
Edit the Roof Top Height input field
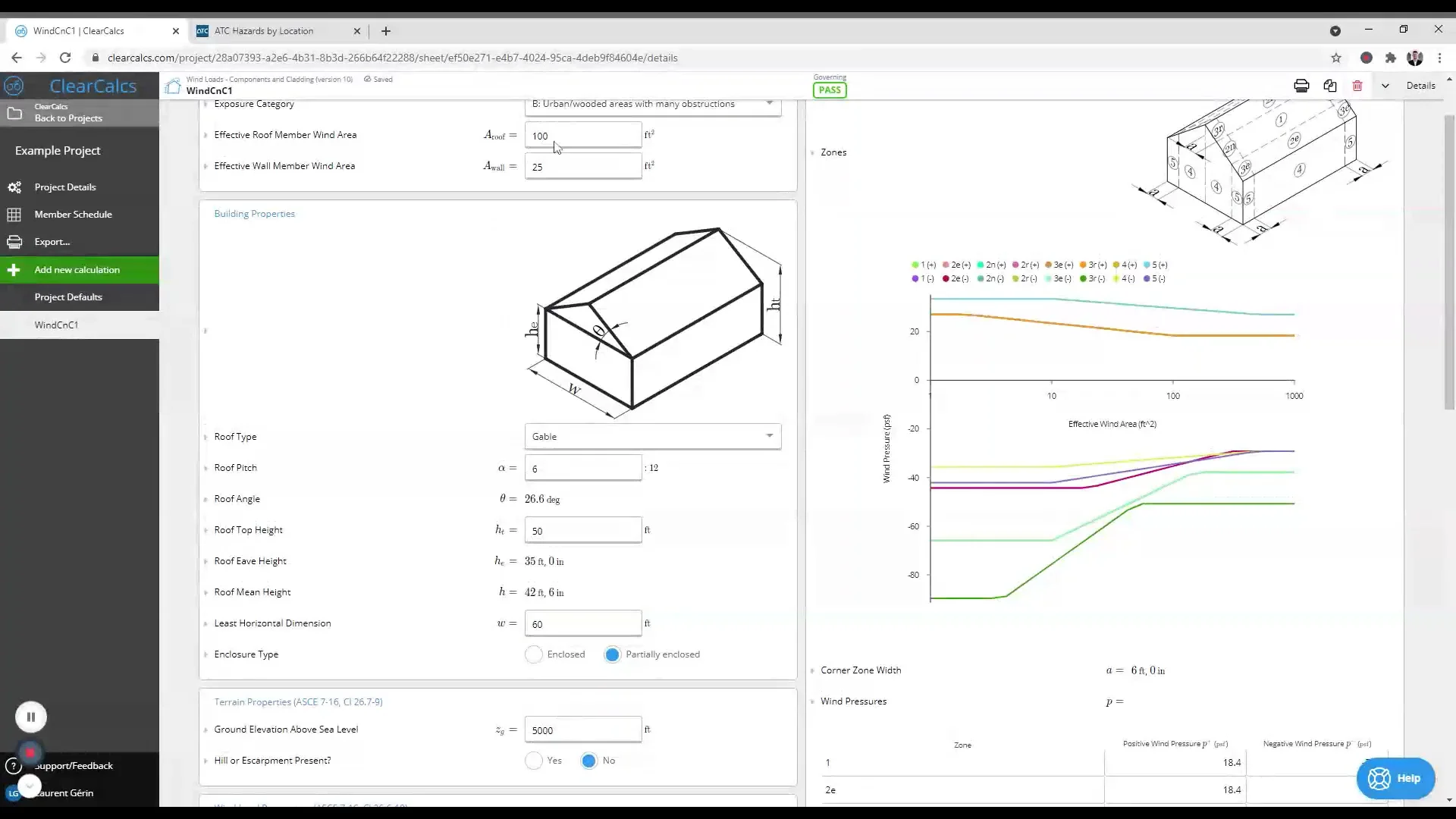pyautogui.click(x=582, y=530)
